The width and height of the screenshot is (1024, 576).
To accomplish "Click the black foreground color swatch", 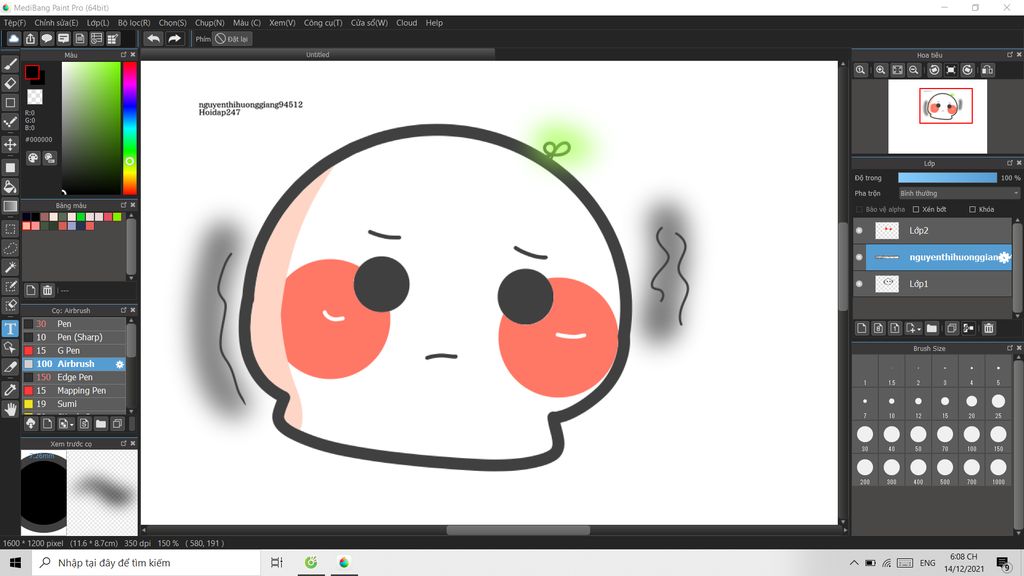I will [32, 72].
